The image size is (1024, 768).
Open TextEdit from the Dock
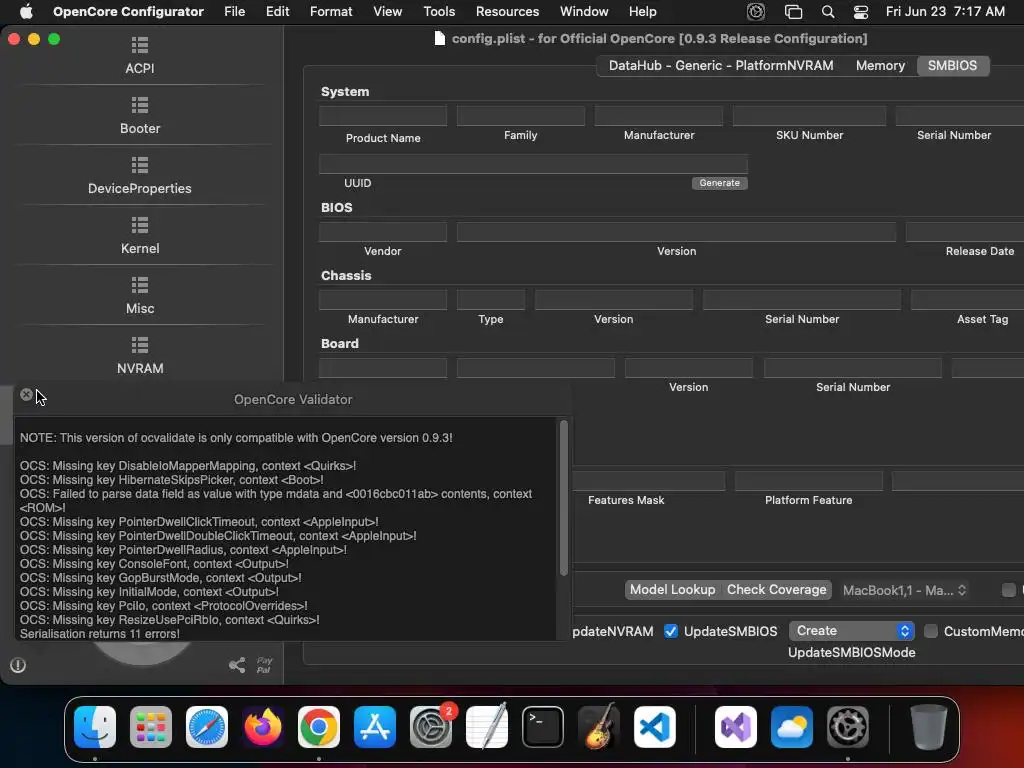[x=487, y=726]
